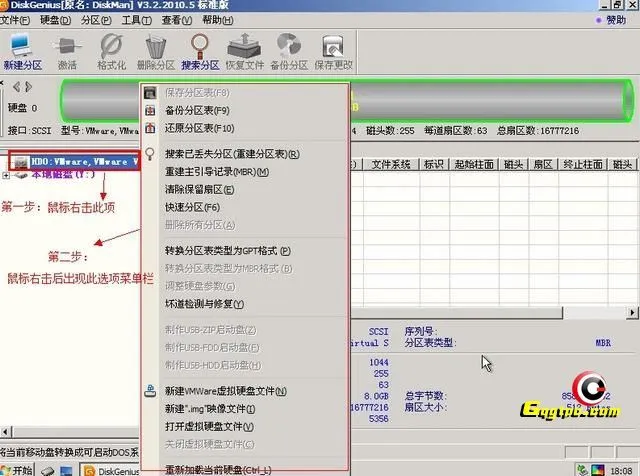Click the 赞助 link

[616, 20]
